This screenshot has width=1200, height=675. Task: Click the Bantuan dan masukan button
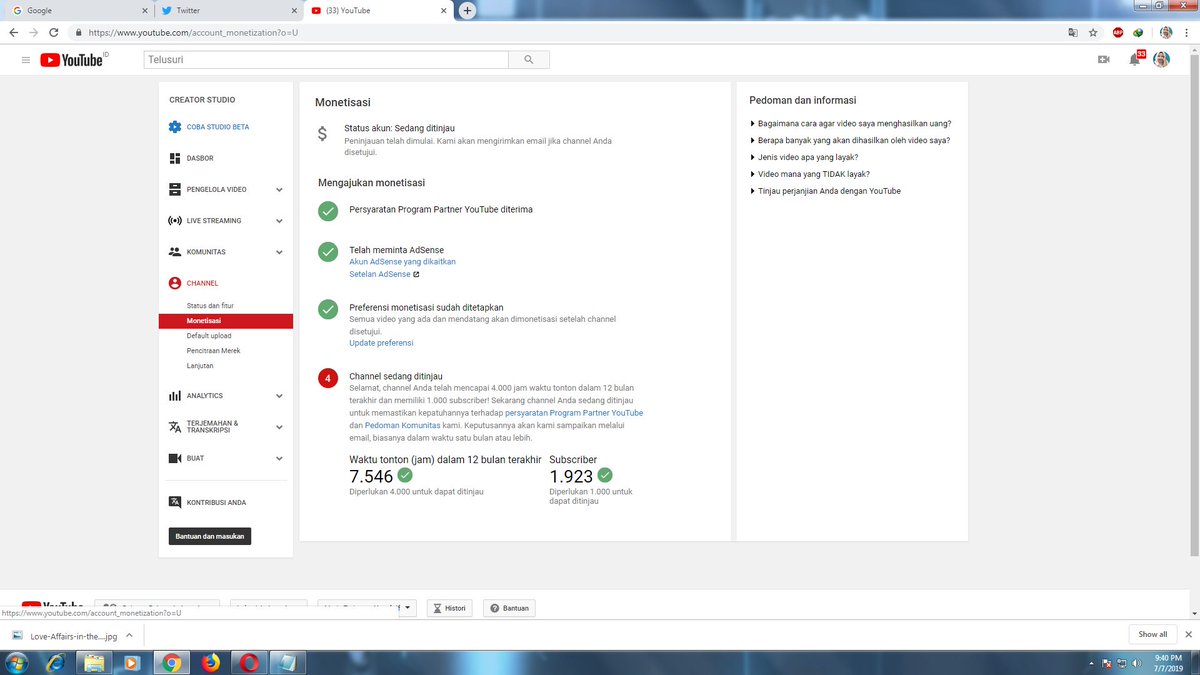pyautogui.click(x=209, y=536)
